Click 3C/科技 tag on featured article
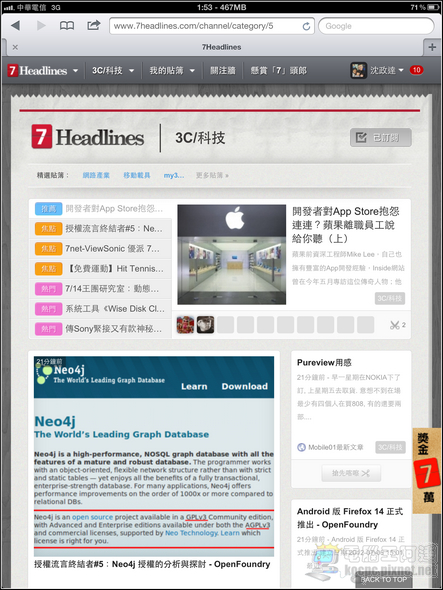The image size is (443, 590). (x=390, y=298)
